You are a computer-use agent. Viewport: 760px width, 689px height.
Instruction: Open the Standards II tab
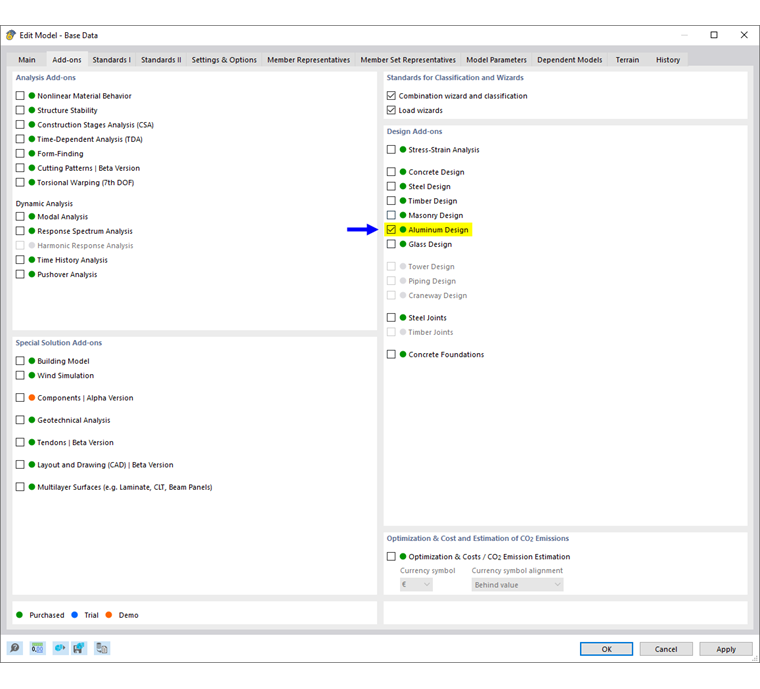[x=161, y=60]
